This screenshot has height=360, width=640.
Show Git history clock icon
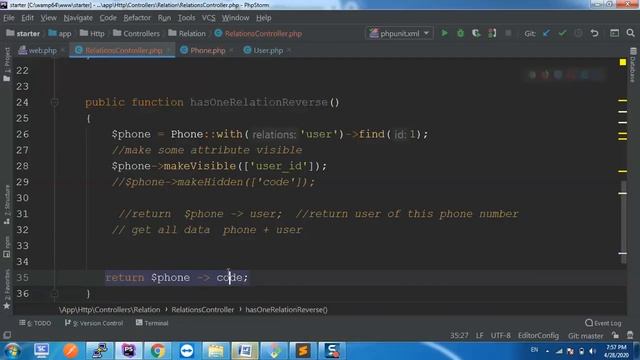click(578, 33)
